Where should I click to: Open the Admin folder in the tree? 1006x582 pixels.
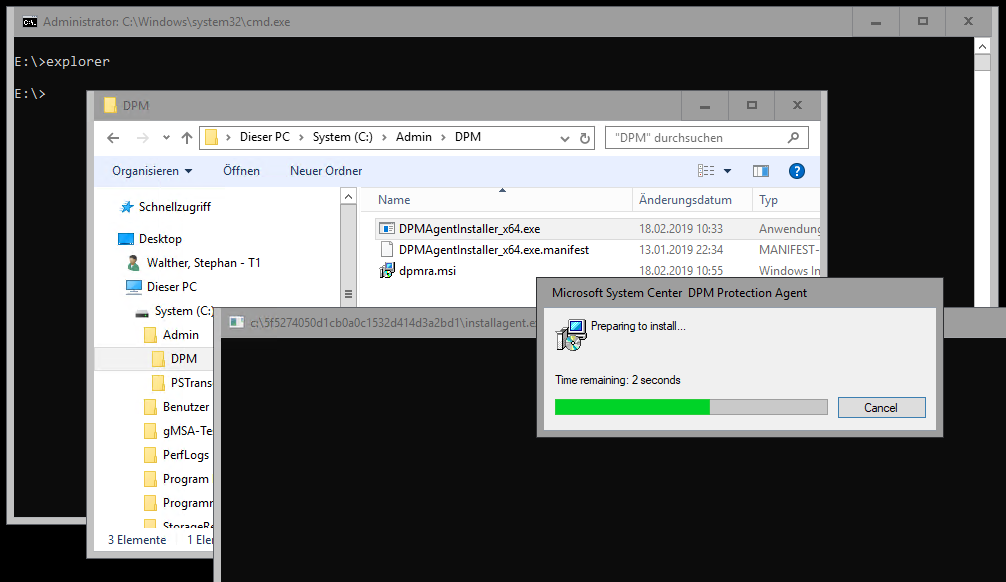click(180, 335)
